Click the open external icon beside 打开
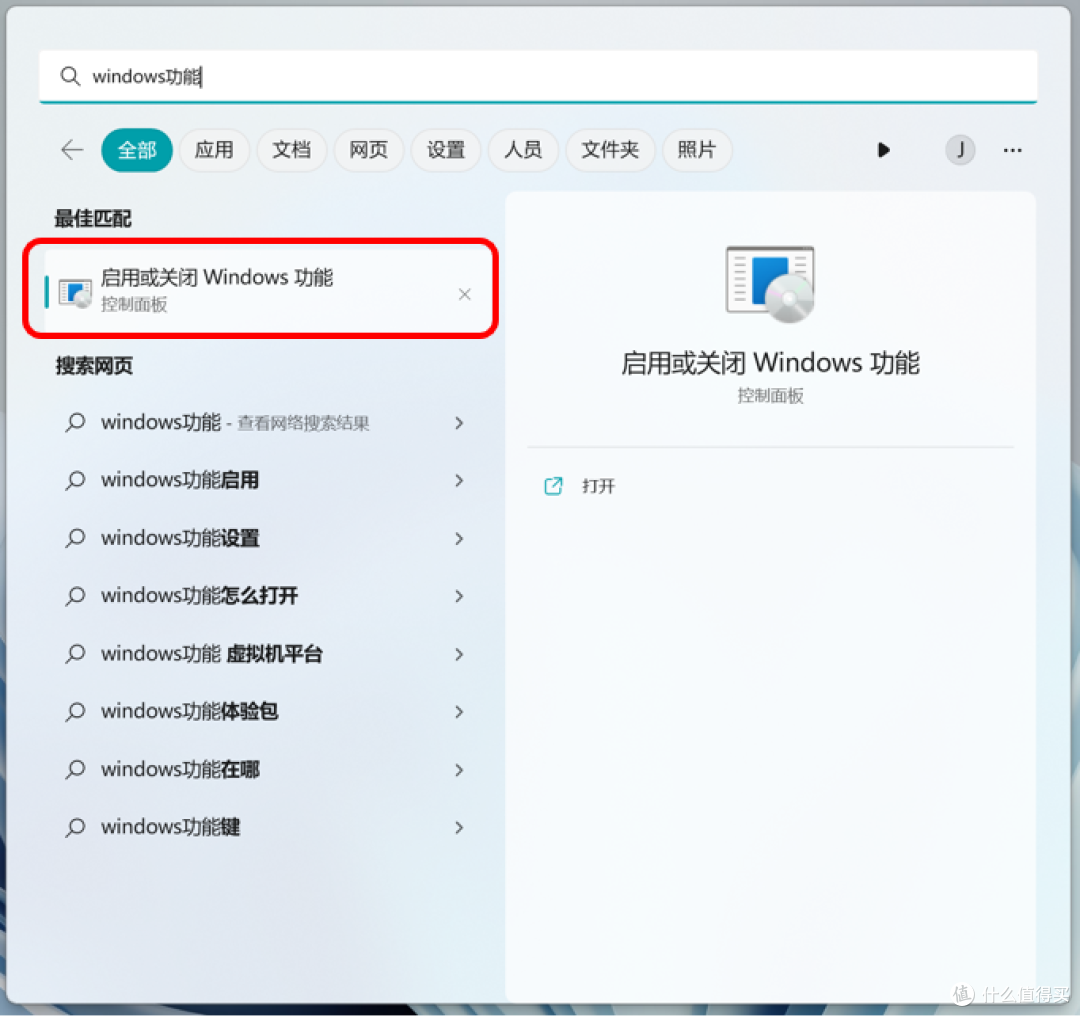 click(x=553, y=486)
